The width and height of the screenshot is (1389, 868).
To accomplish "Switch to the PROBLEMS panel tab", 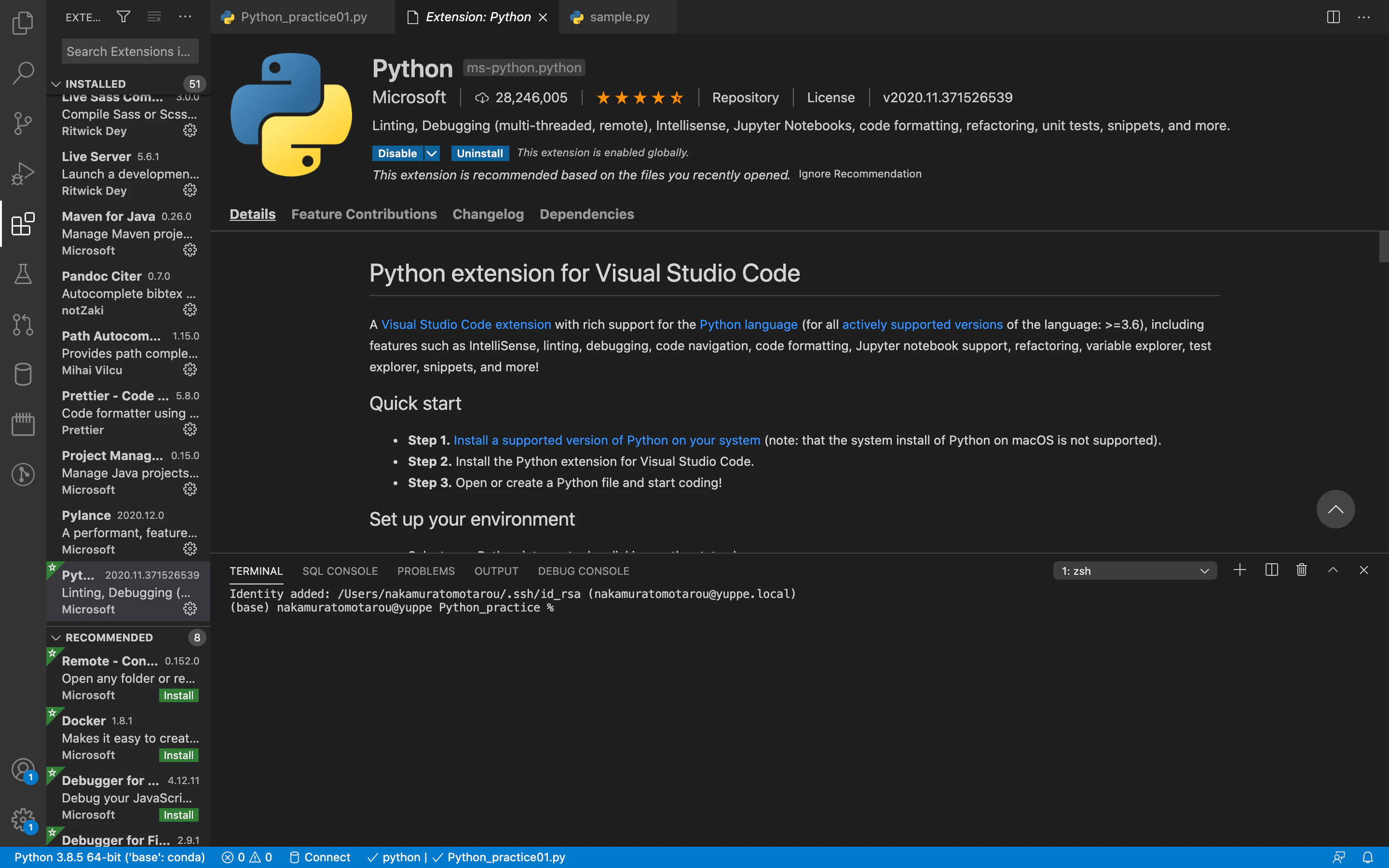I will 426,571.
